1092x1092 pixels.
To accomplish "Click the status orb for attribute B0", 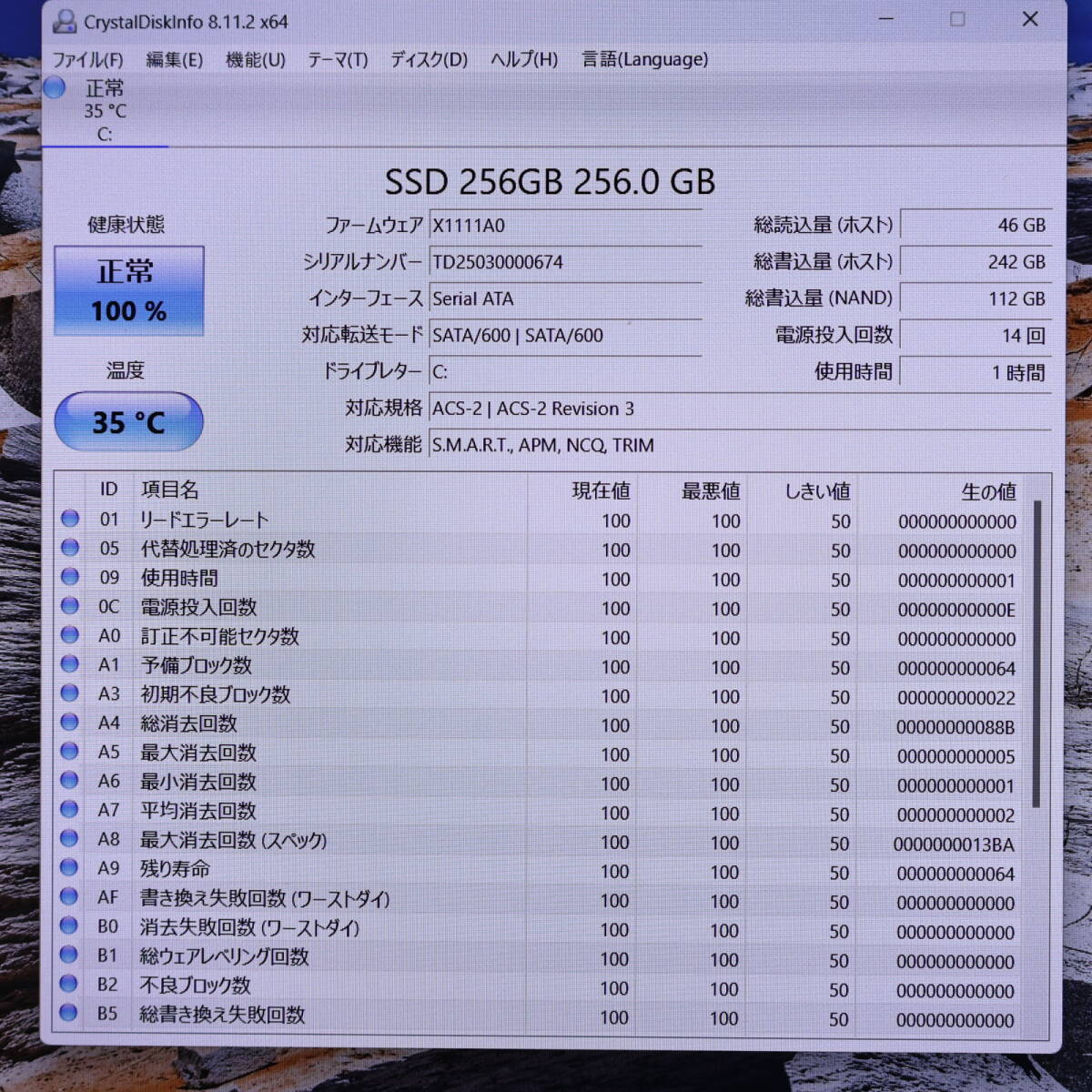I will pyautogui.click(x=70, y=926).
